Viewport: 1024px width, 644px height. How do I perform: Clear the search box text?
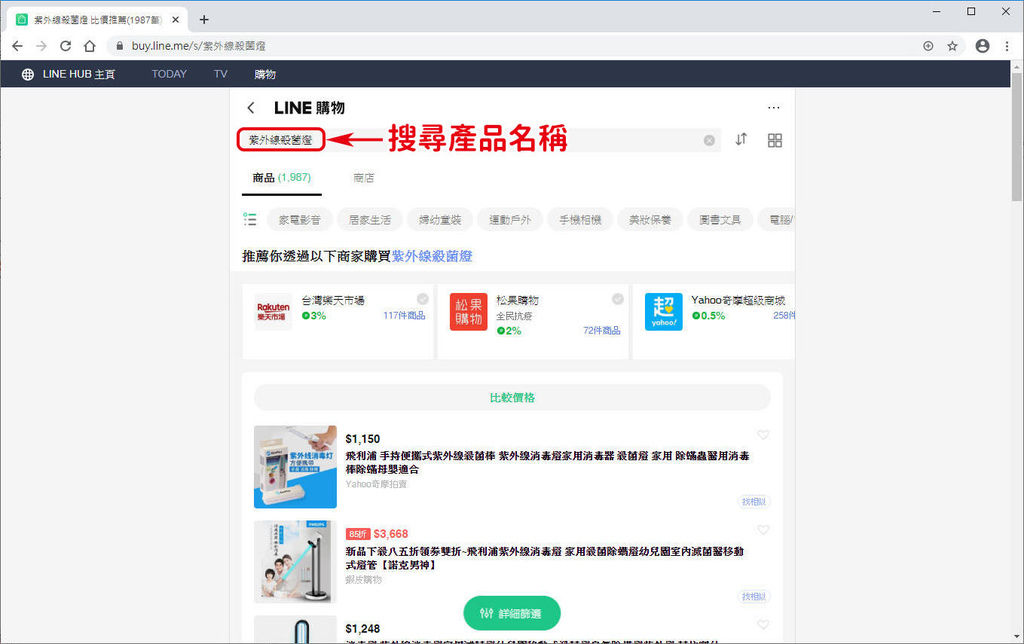709,140
